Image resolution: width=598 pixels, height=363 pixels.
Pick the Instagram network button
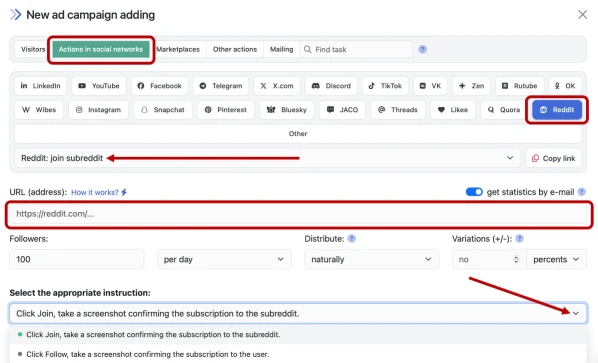coord(98,110)
